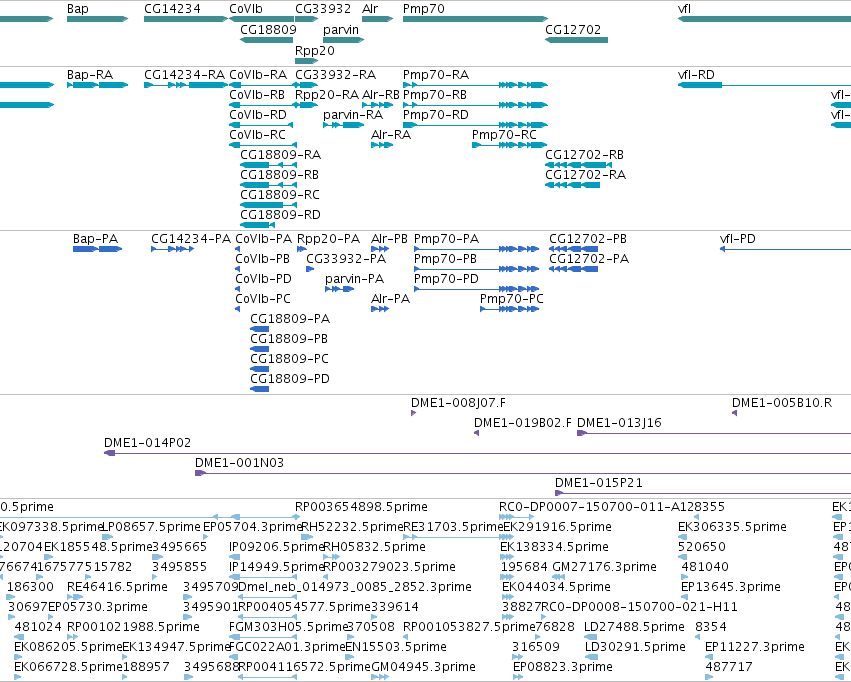
Task: Click the Pmp70-PB protein label
Action: coord(445,259)
